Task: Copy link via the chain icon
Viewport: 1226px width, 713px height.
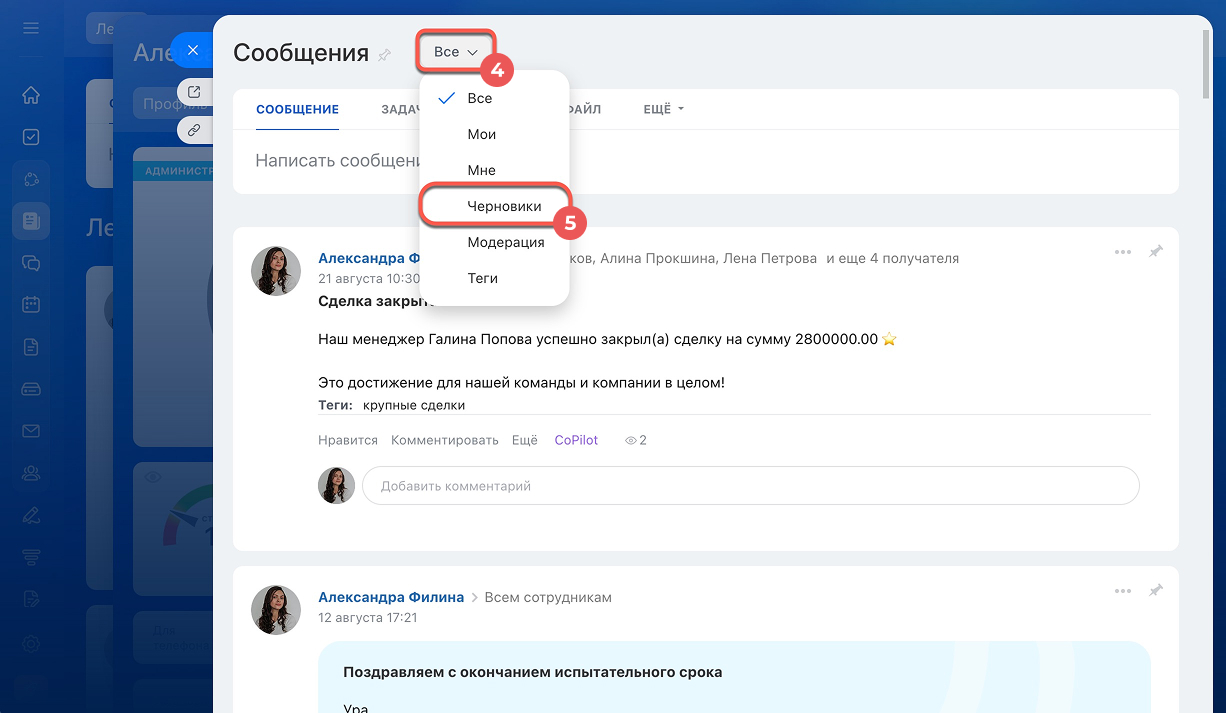Action: [194, 130]
